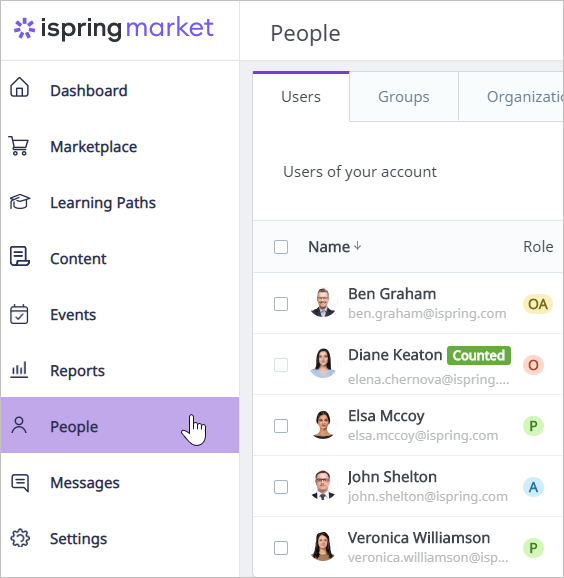The image size is (564, 578).
Task: Click the green Counted badge
Action: [479, 355]
